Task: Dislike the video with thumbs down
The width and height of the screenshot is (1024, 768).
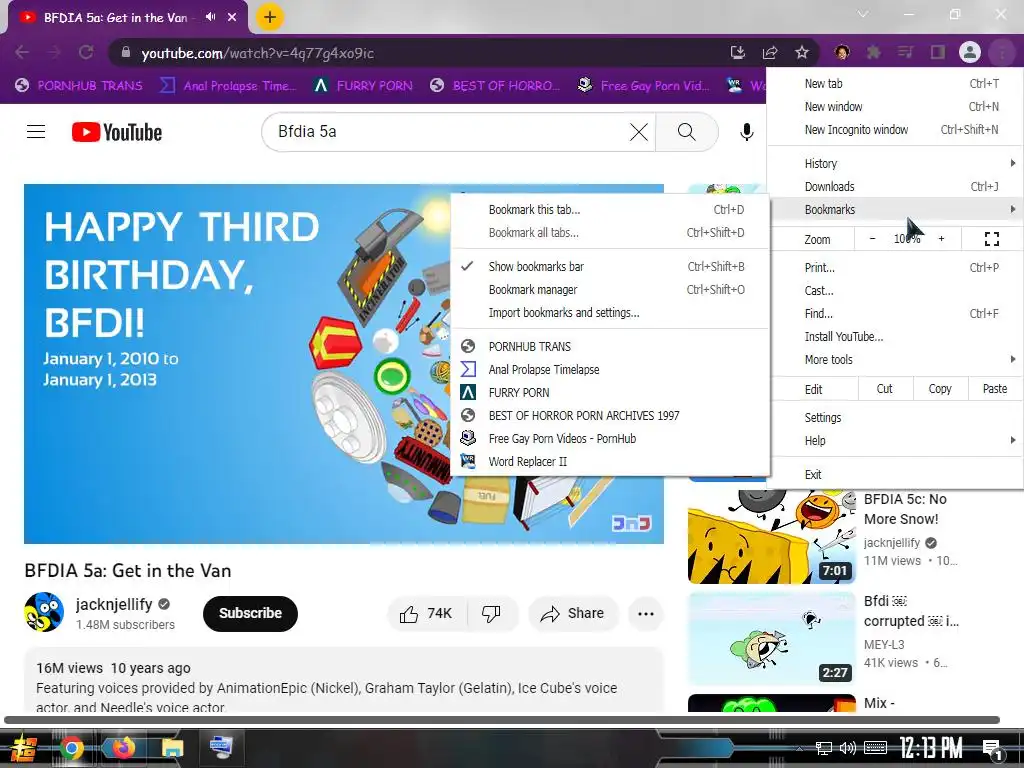Action: [x=491, y=613]
